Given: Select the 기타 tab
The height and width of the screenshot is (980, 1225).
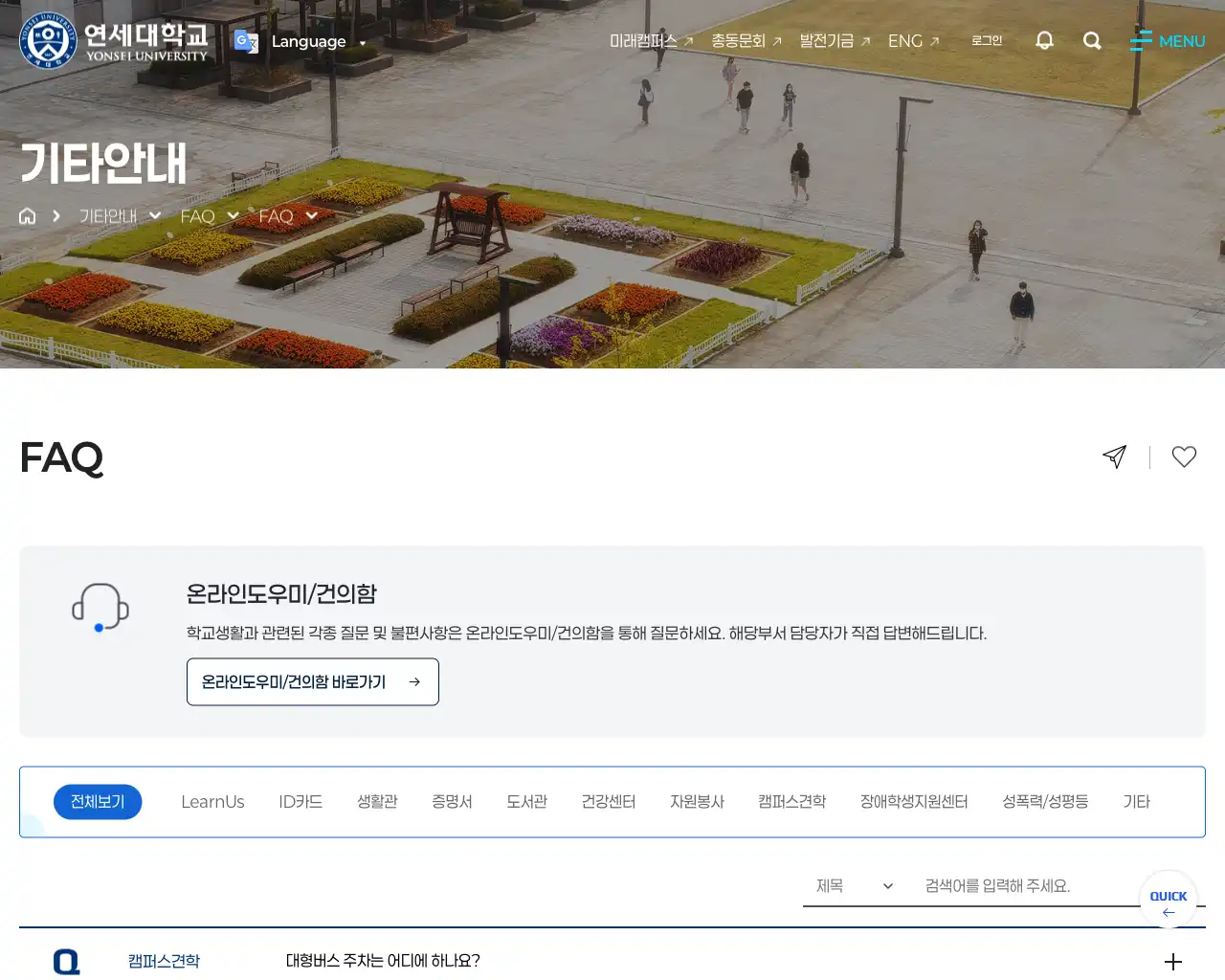Looking at the screenshot, I should click(x=1136, y=802).
